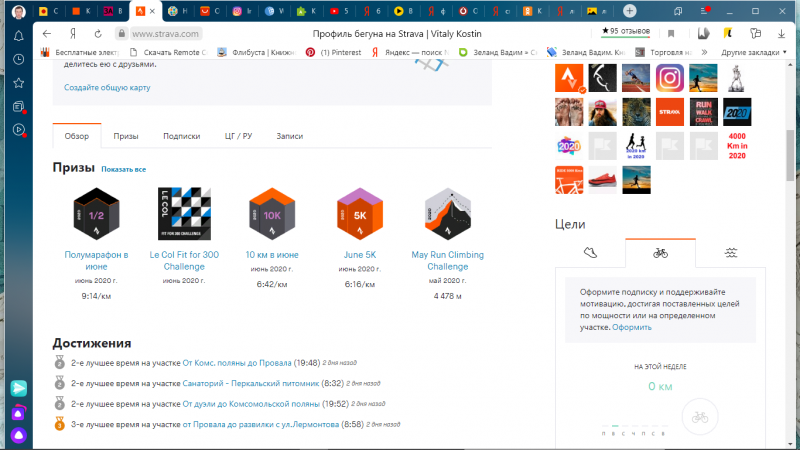
Task: Open the bearded runner club thumbnail
Action: 602,112
